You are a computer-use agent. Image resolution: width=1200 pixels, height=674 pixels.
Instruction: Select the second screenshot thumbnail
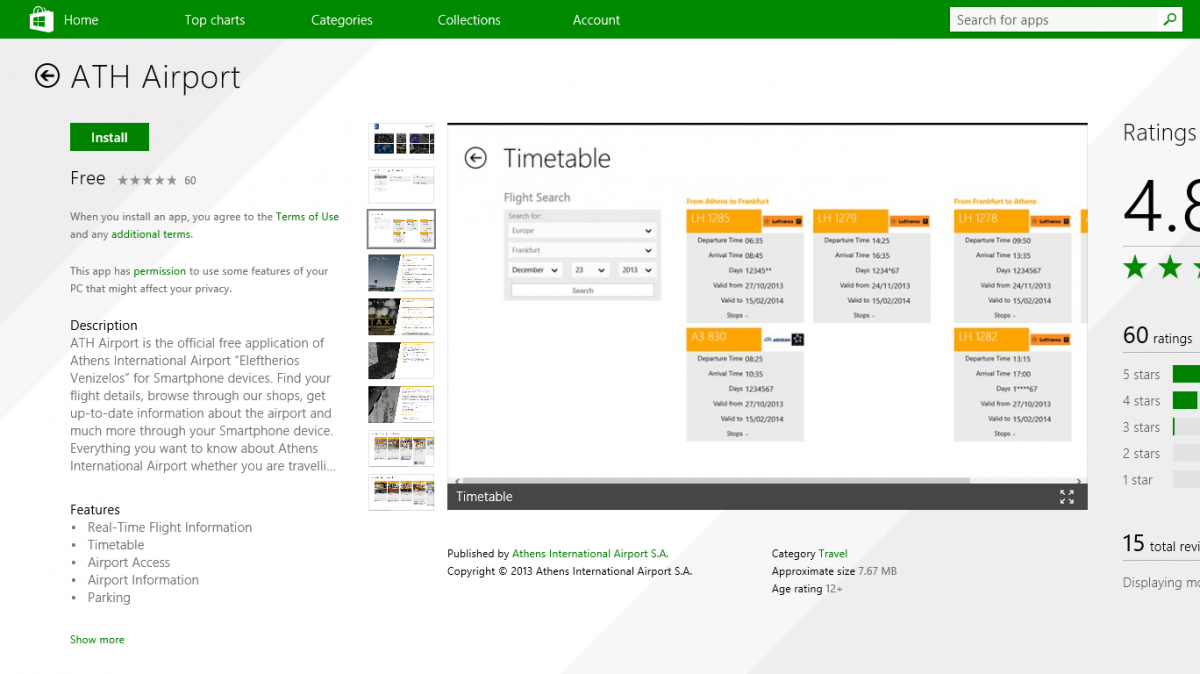[401, 185]
